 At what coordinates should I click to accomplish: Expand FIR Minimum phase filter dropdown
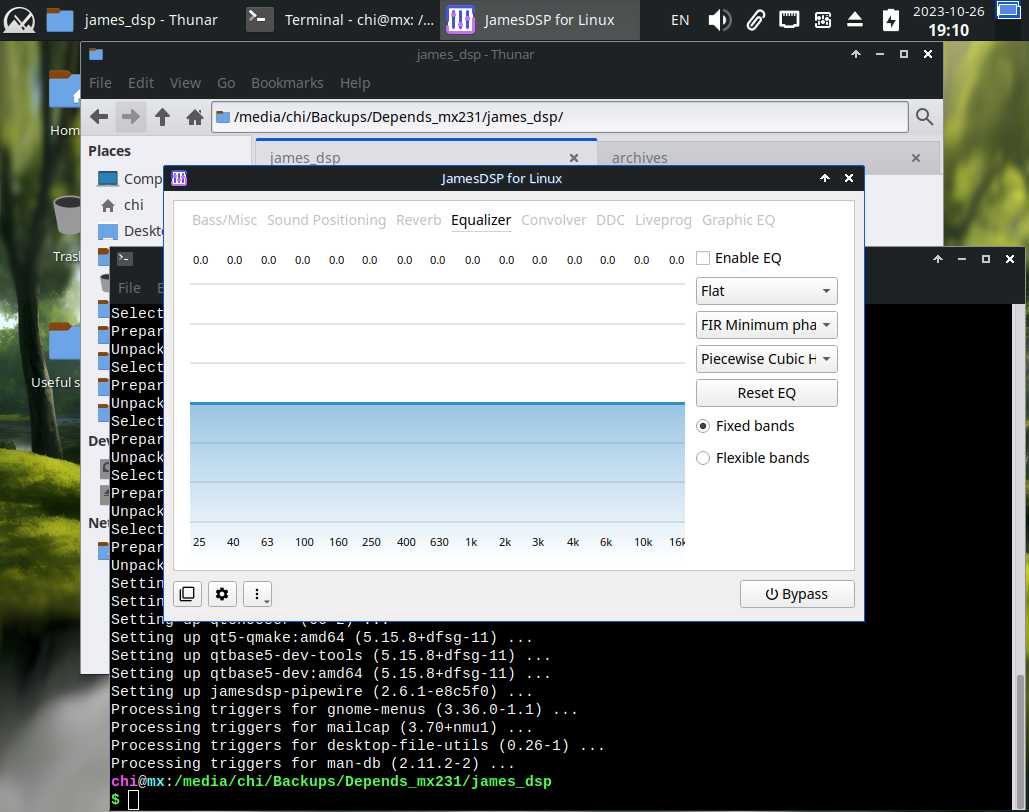coord(766,325)
